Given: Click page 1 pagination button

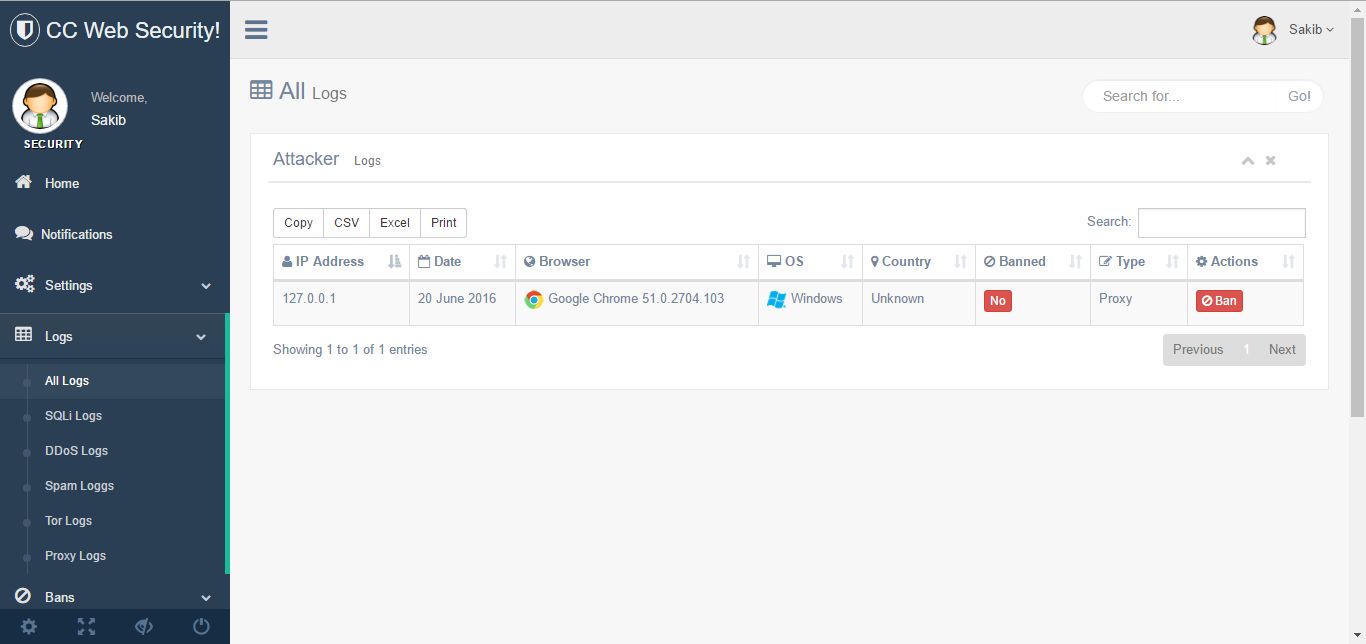Looking at the screenshot, I should tap(1246, 350).
